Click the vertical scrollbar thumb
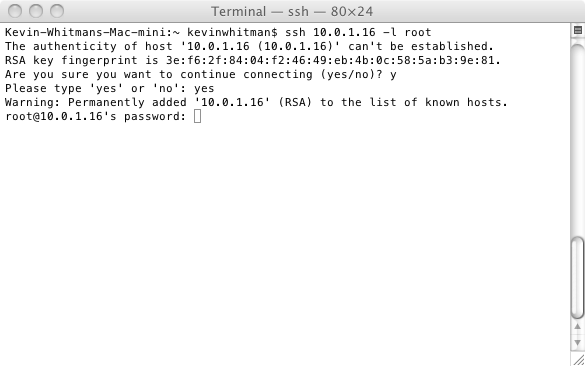 (x=578, y=277)
